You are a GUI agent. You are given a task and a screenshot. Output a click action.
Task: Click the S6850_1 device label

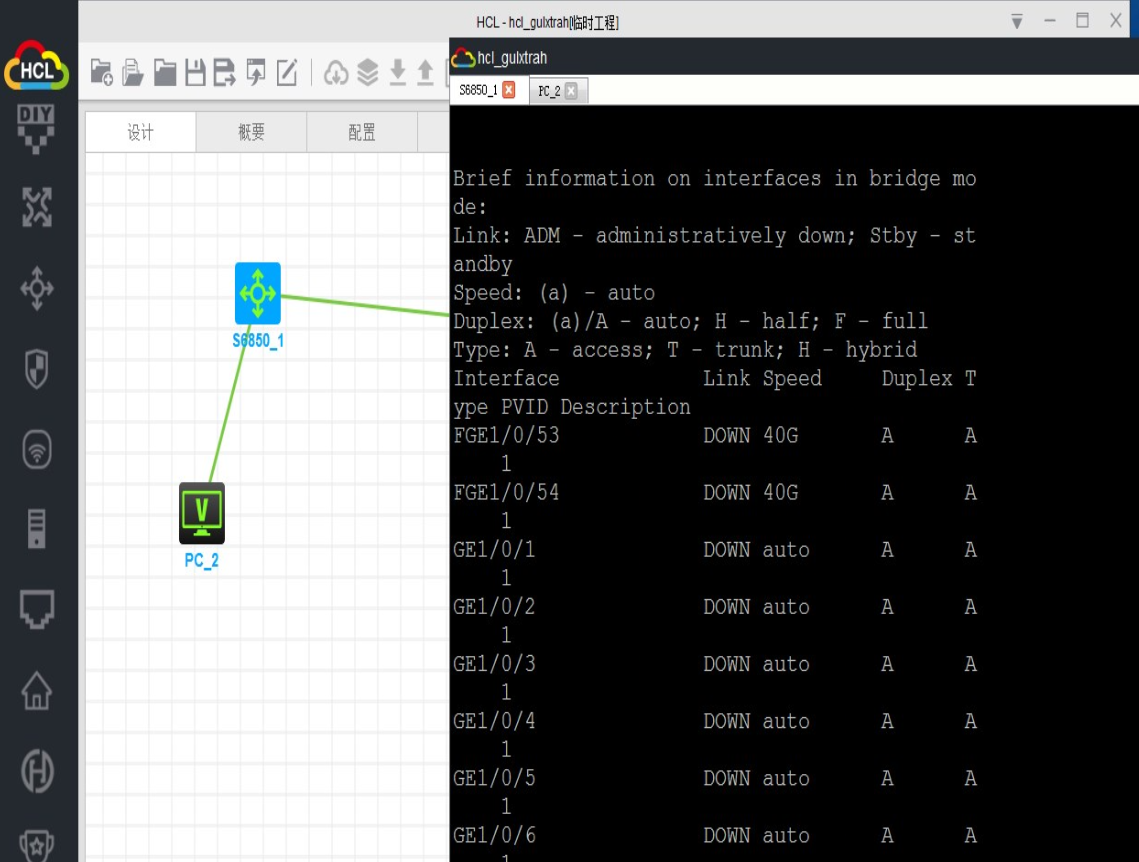click(x=258, y=341)
